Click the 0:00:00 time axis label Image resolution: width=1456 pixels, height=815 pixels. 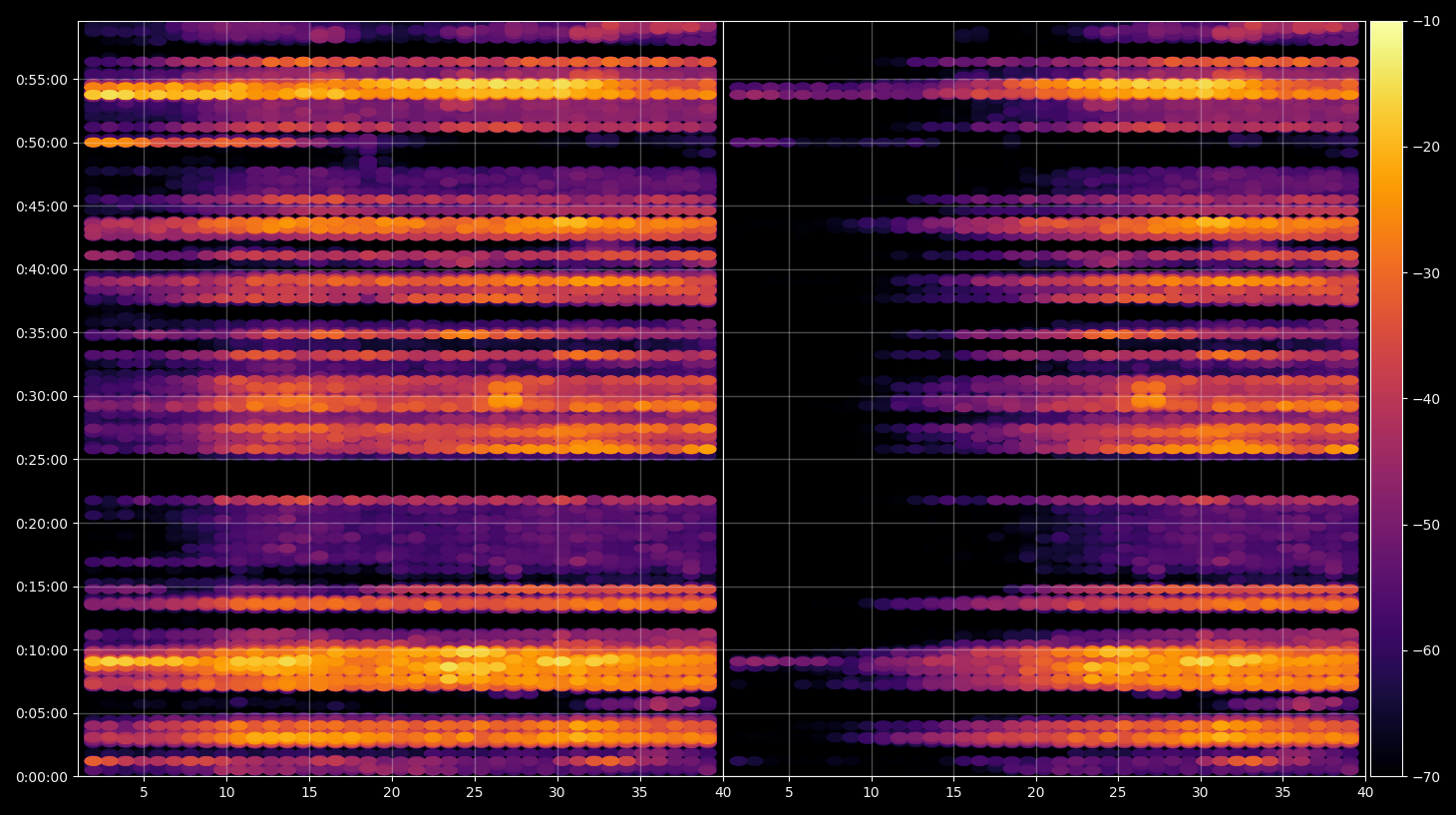pos(42,777)
